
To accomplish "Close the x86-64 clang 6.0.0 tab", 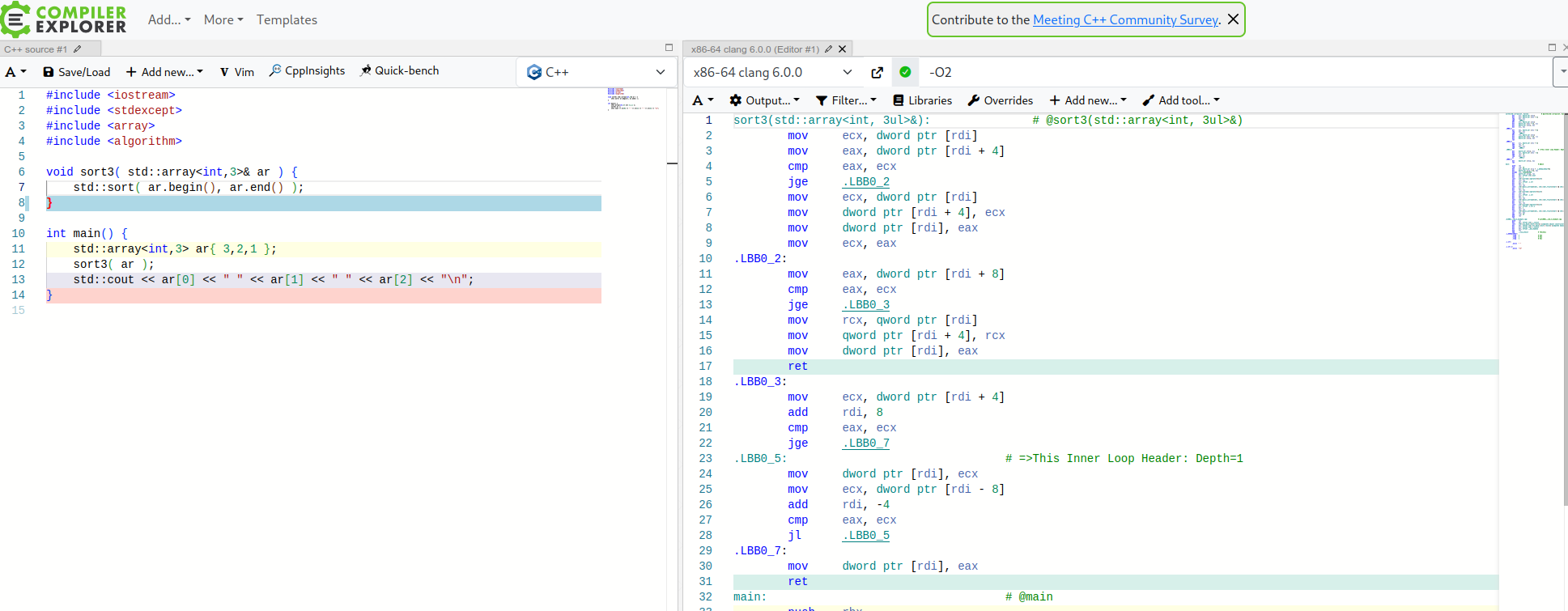I will (843, 49).
